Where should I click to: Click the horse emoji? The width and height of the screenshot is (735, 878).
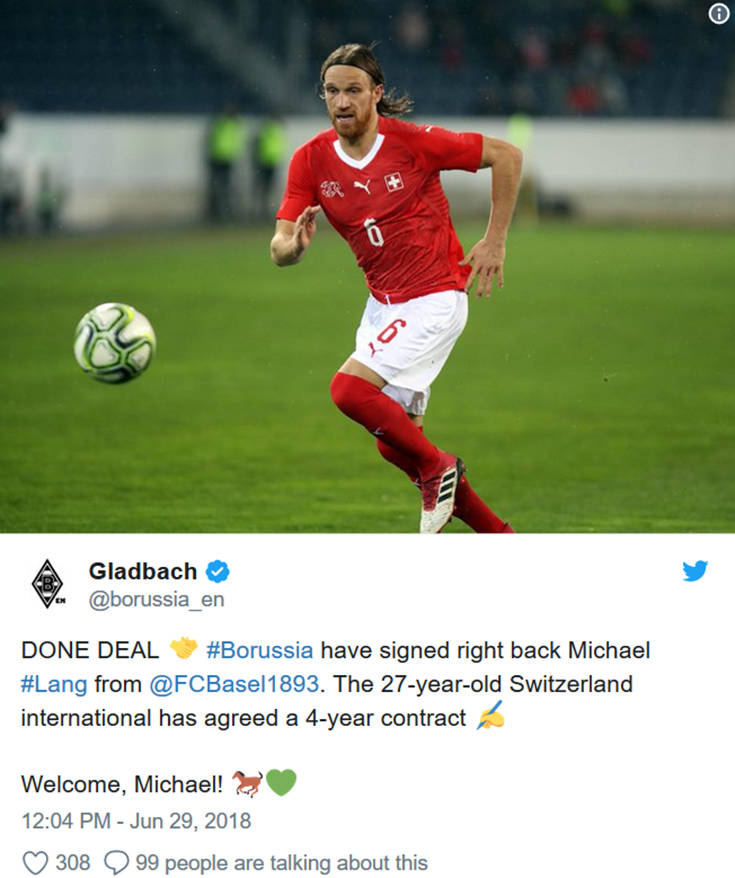click(x=247, y=782)
